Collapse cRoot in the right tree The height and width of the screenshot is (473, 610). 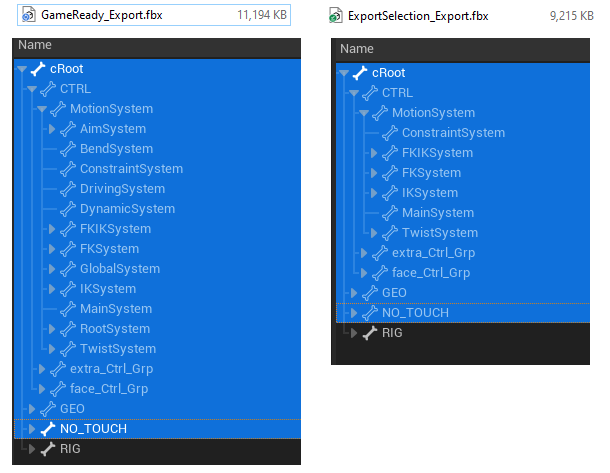coord(344,73)
